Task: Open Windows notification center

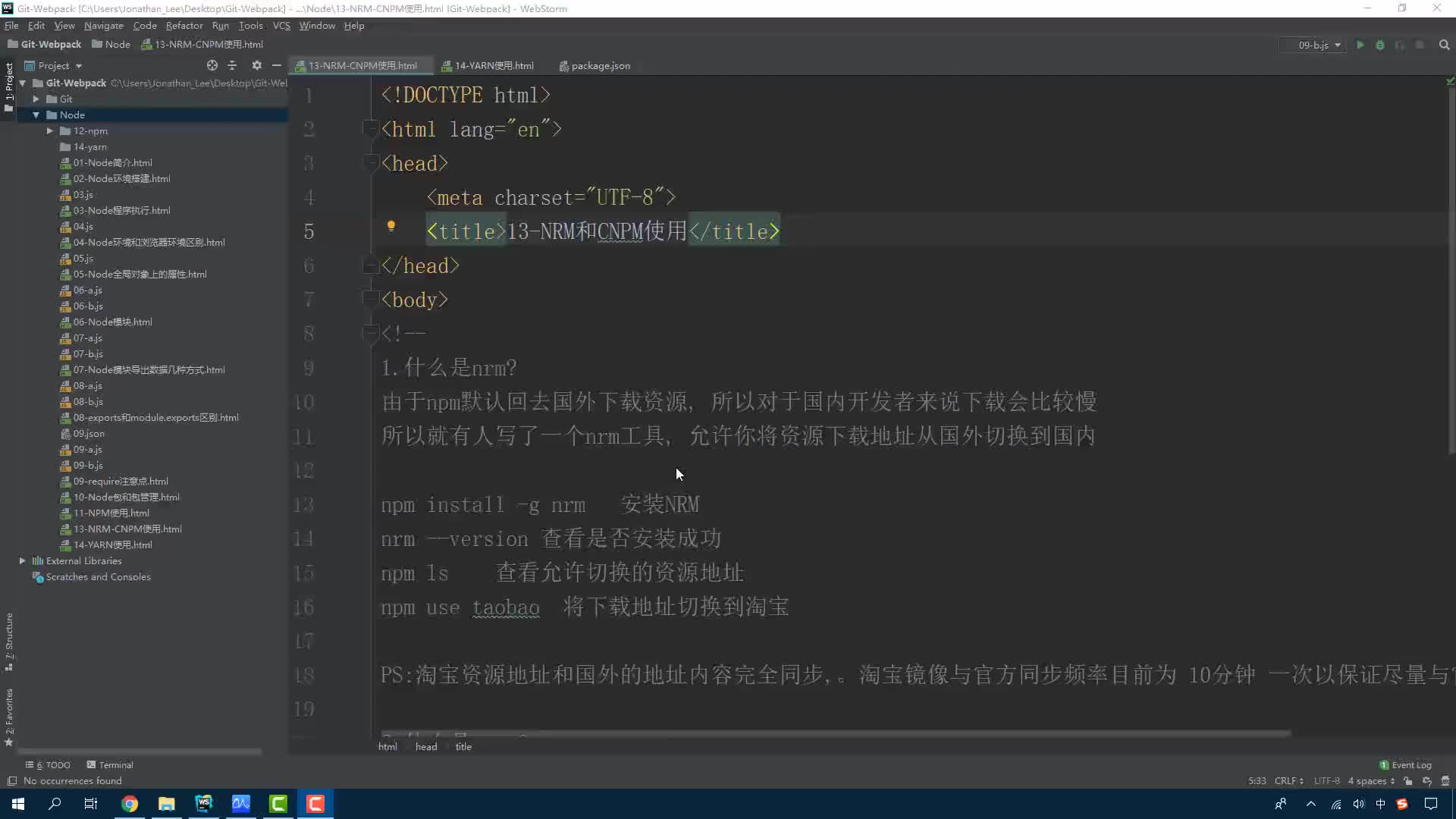Action: click(x=1431, y=804)
